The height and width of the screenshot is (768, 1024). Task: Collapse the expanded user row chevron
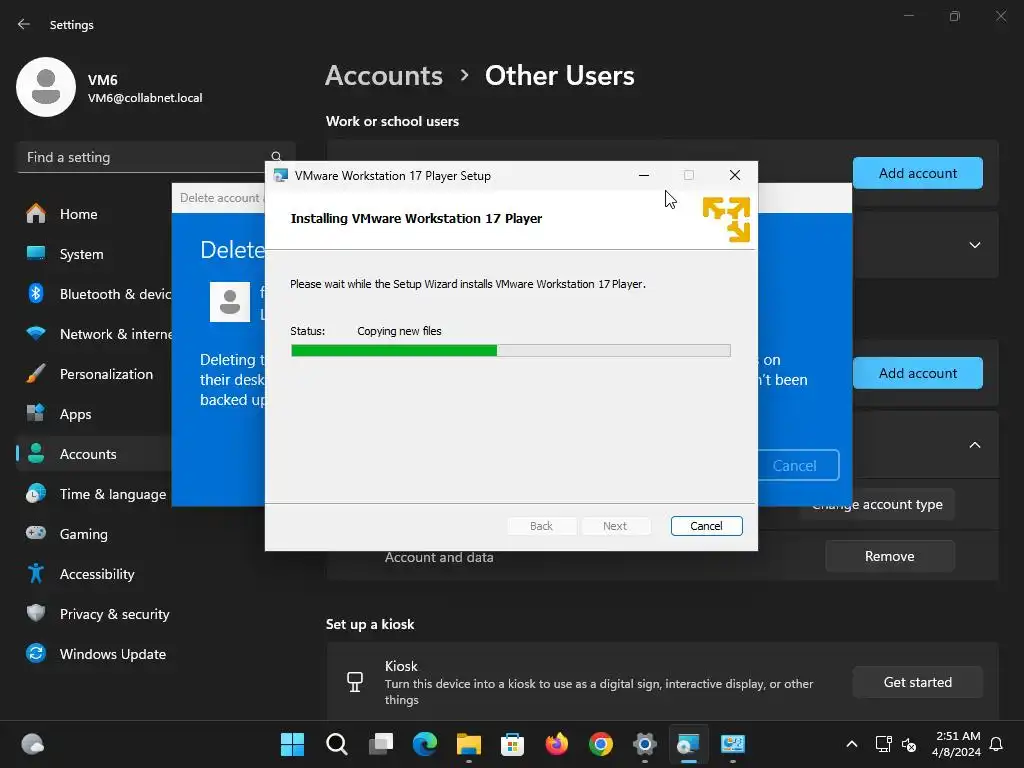pyautogui.click(x=975, y=445)
